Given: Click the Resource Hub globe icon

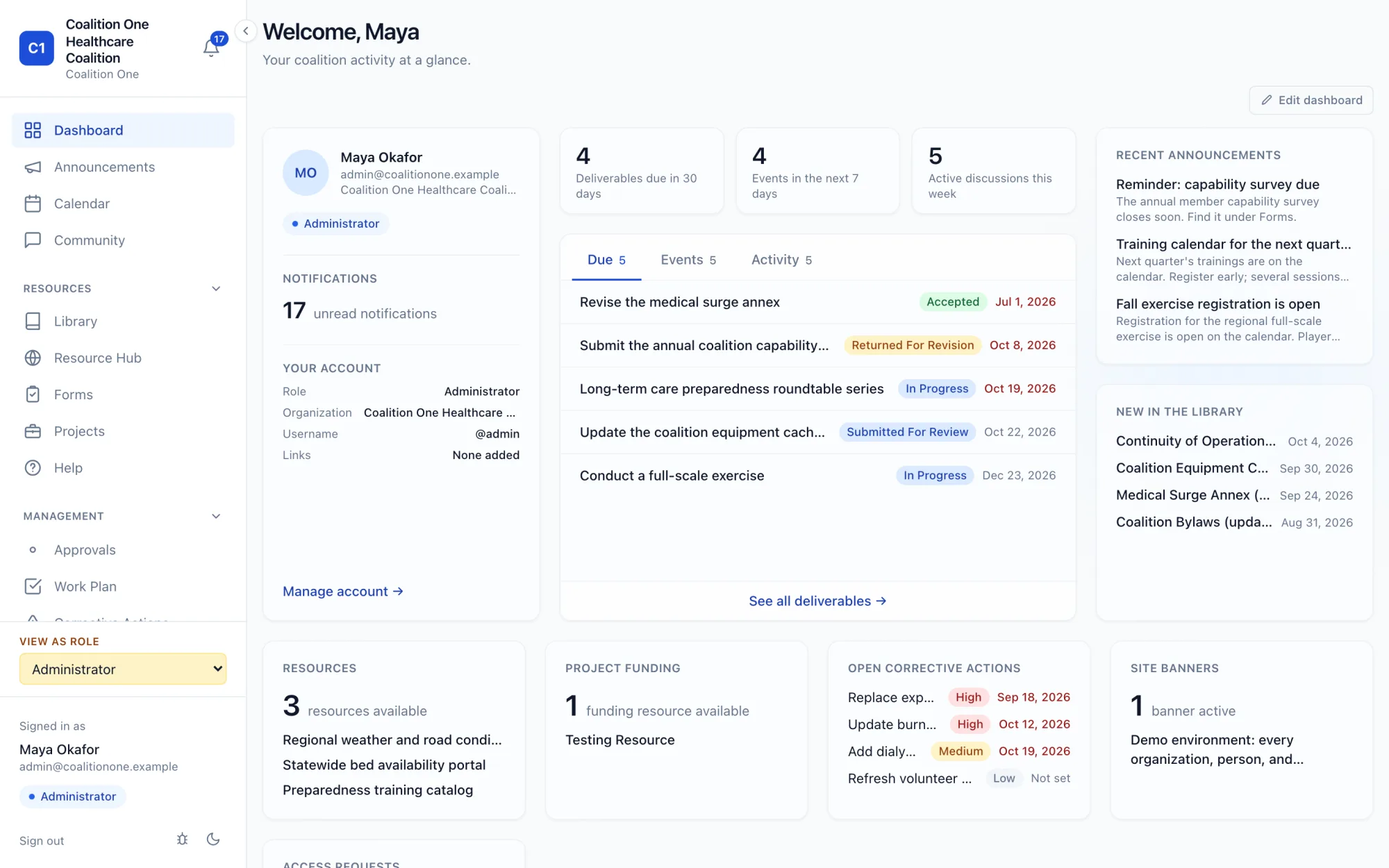Looking at the screenshot, I should 33,358.
